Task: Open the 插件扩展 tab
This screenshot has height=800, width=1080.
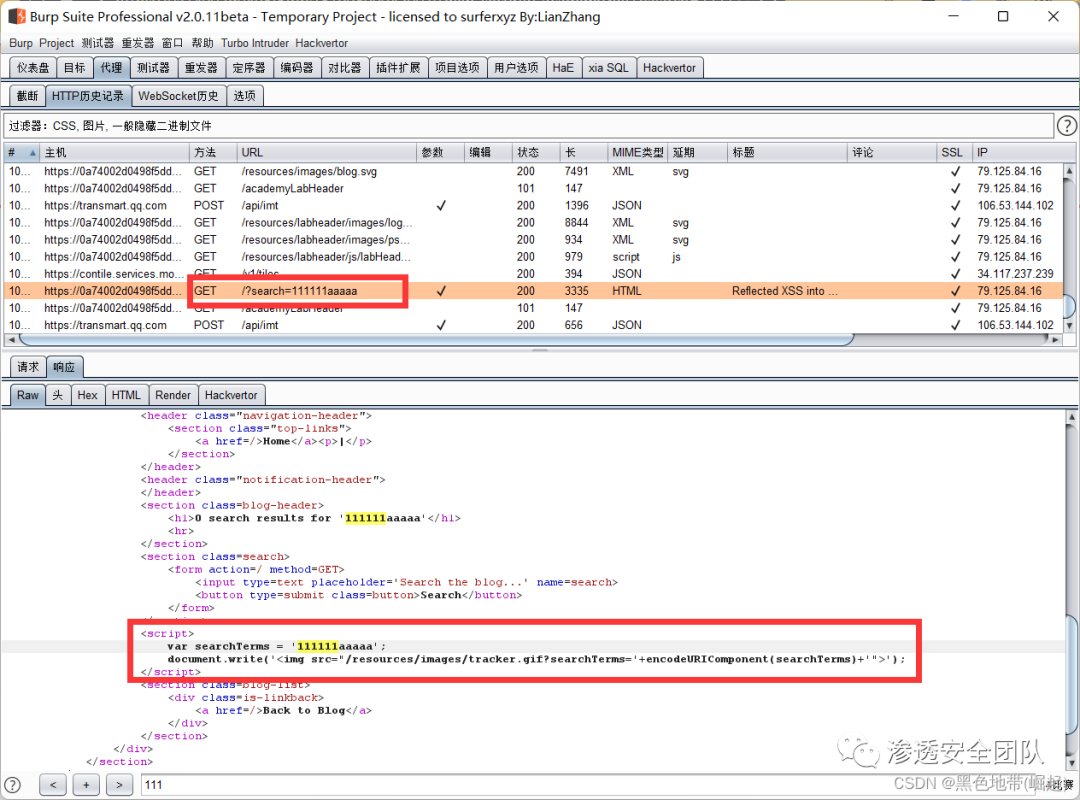Action: [398, 68]
